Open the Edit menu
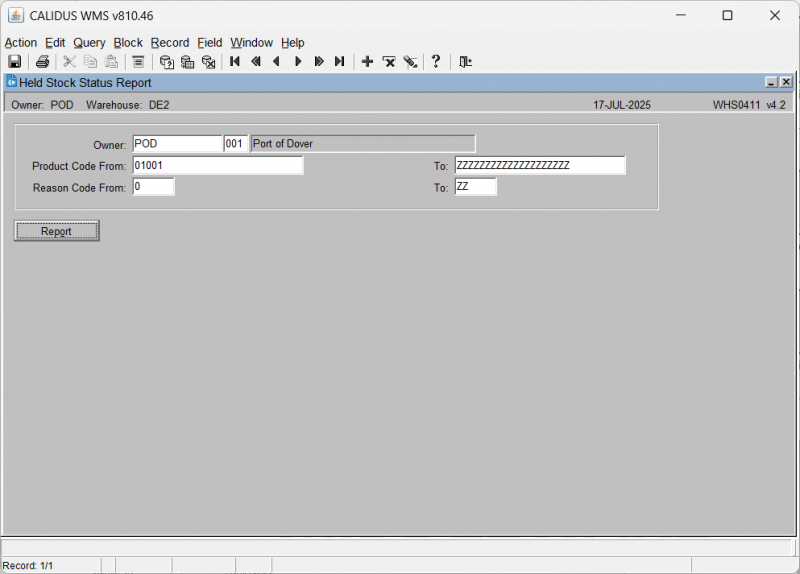The image size is (800, 574). coord(55,43)
